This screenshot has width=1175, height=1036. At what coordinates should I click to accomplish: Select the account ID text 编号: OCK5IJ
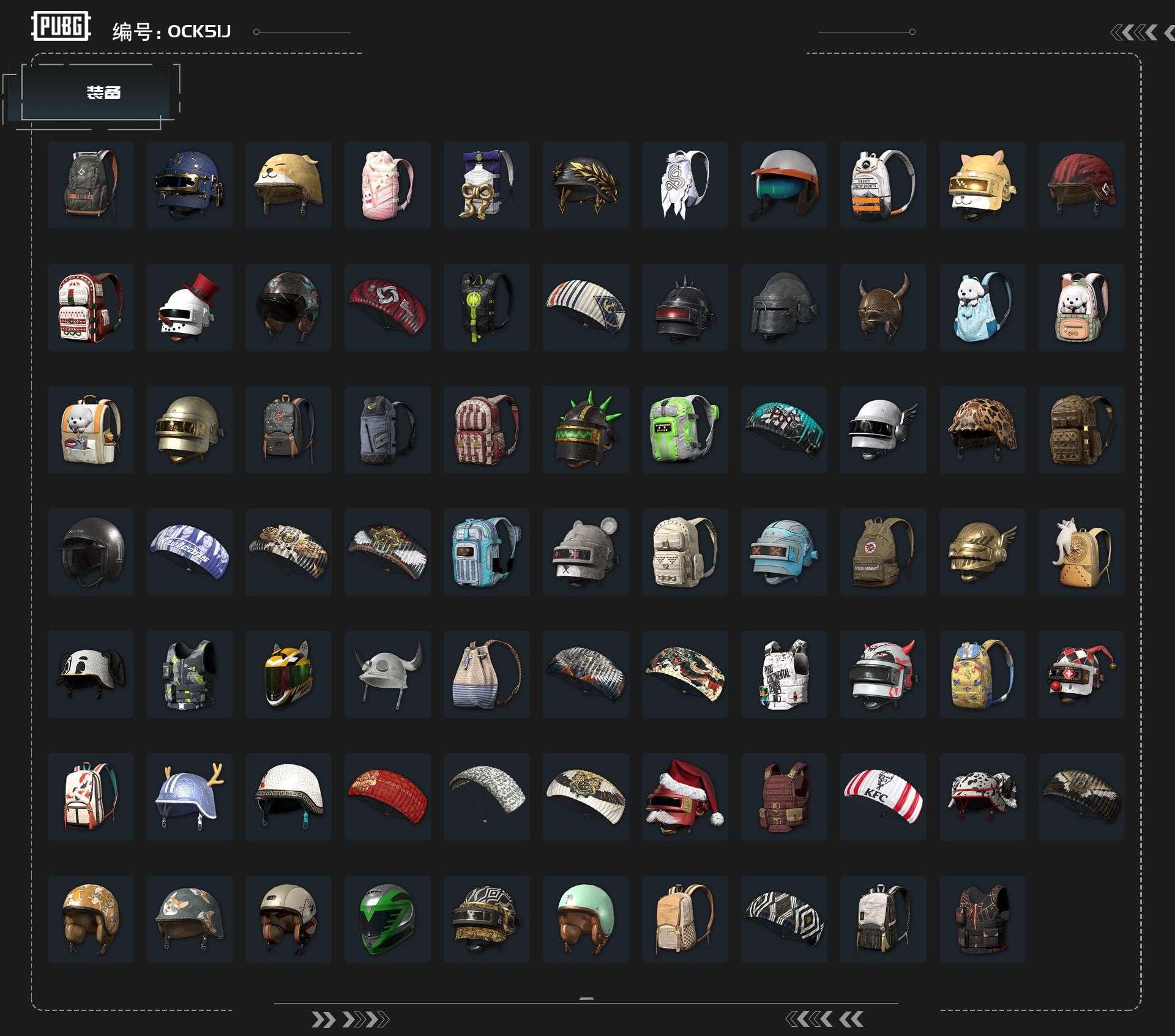(x=171, y=31)
